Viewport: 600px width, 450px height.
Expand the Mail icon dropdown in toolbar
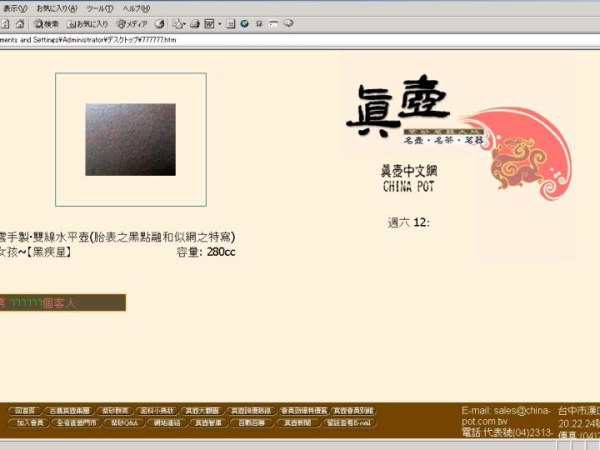coord(186,22)
